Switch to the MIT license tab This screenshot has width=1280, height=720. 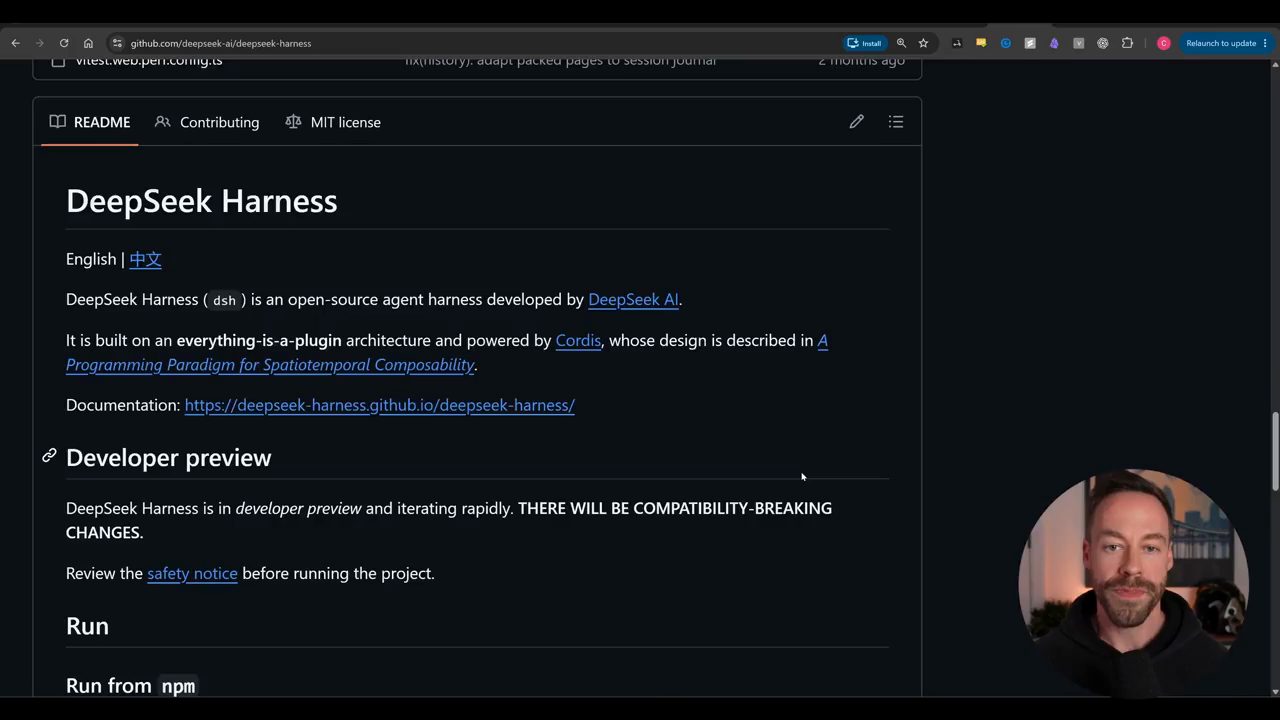[333, 122]
